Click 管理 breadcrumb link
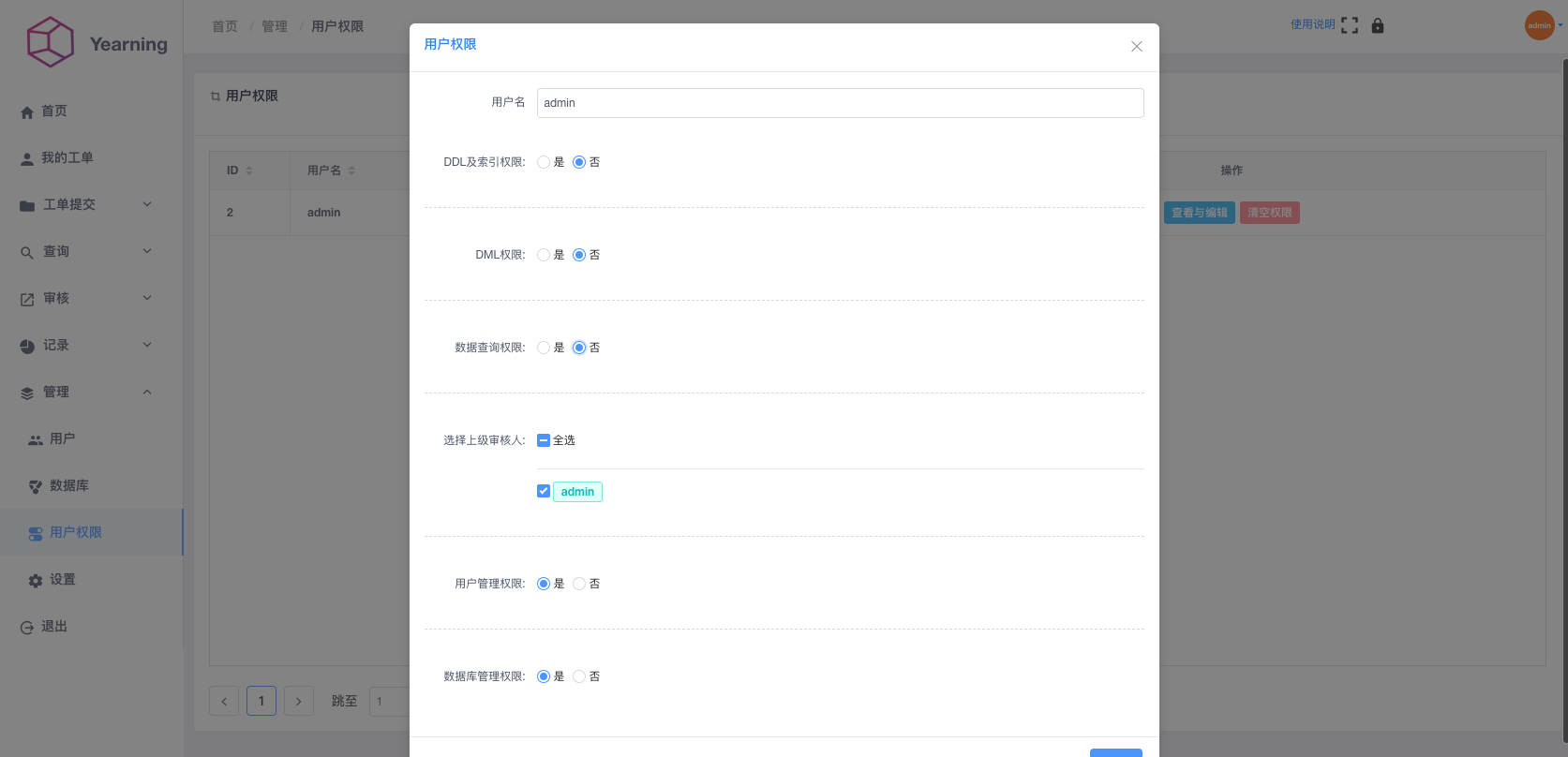Screen dimensions: 1568x757 tap(275, 26)
